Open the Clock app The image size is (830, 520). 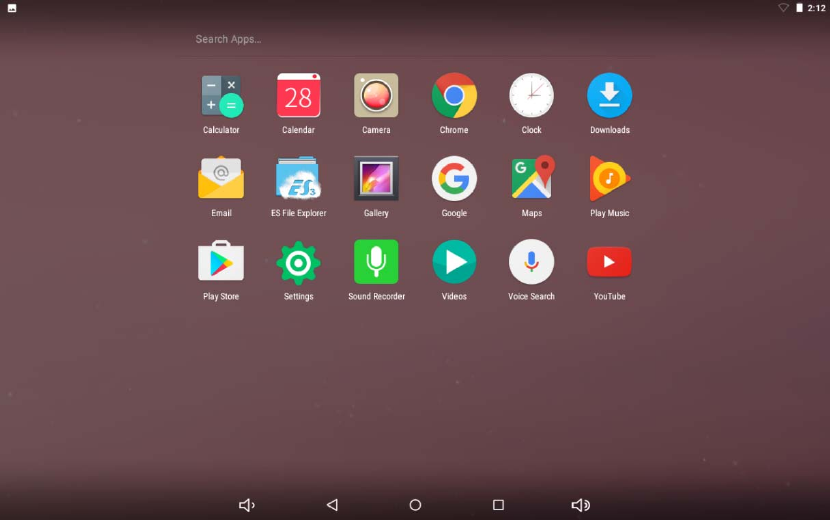531,96
